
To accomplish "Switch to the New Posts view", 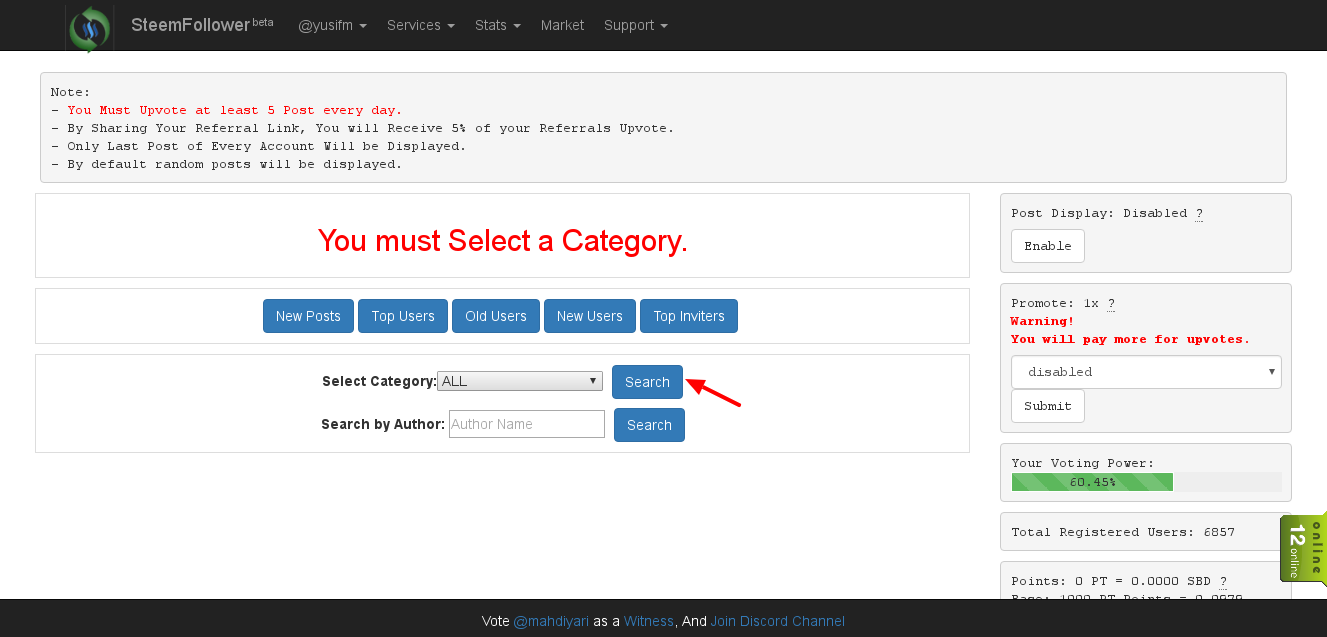I will pyautogui.click(x=308, y=315).
